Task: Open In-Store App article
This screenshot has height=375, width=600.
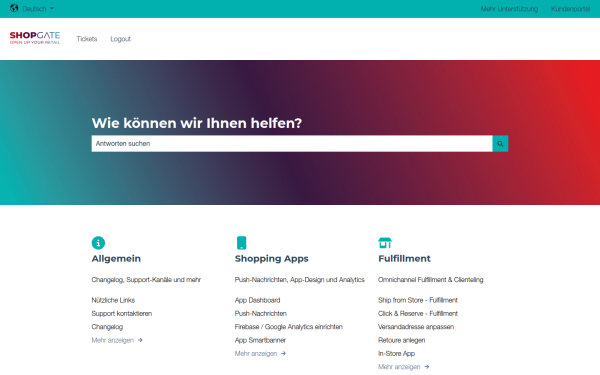Action: click(x=396, y=354)
